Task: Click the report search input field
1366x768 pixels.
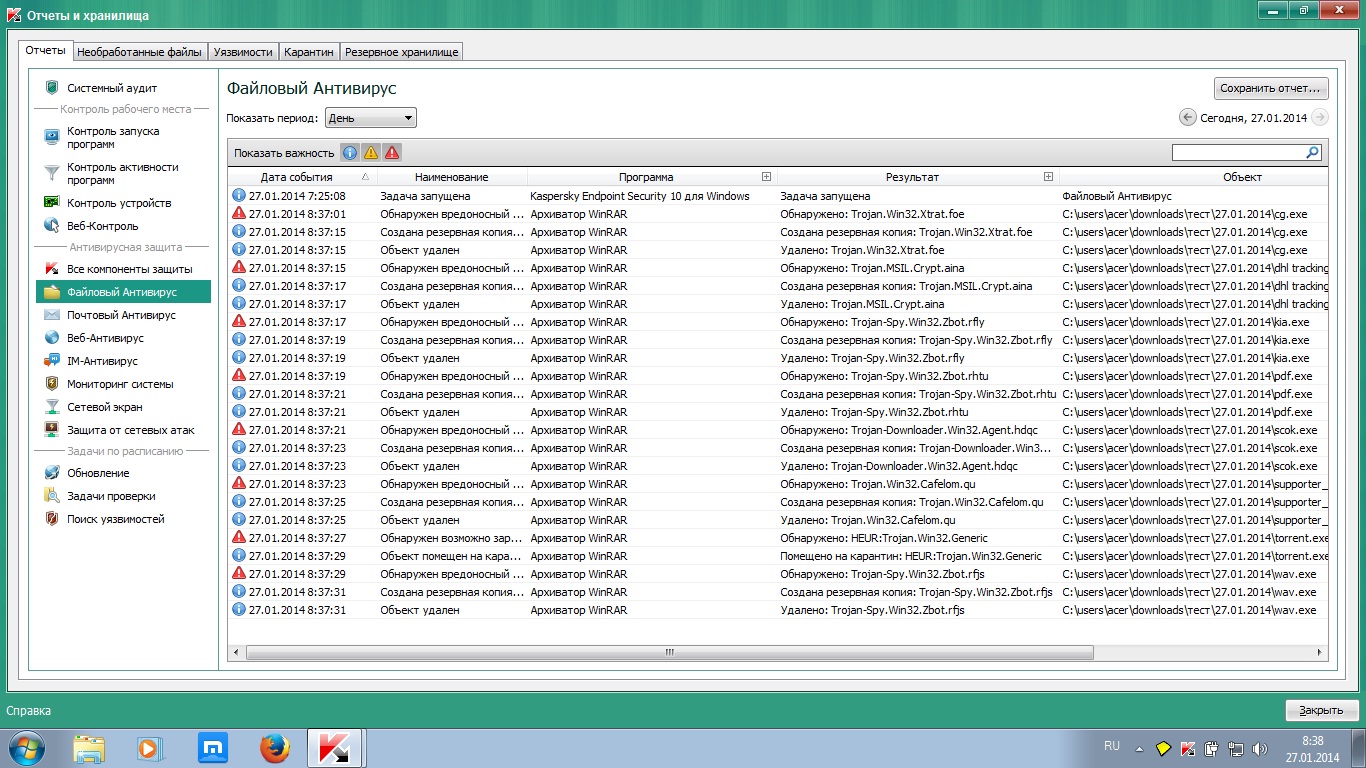Action: click(1238, 153)
